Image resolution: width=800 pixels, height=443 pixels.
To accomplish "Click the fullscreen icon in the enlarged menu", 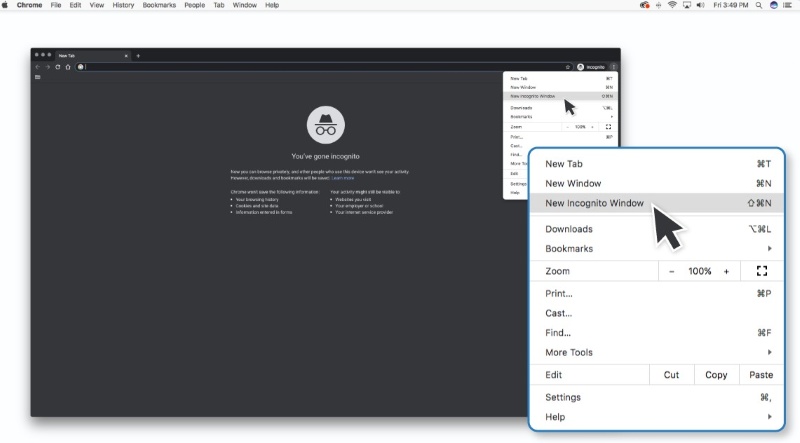I will click(762, 271).
